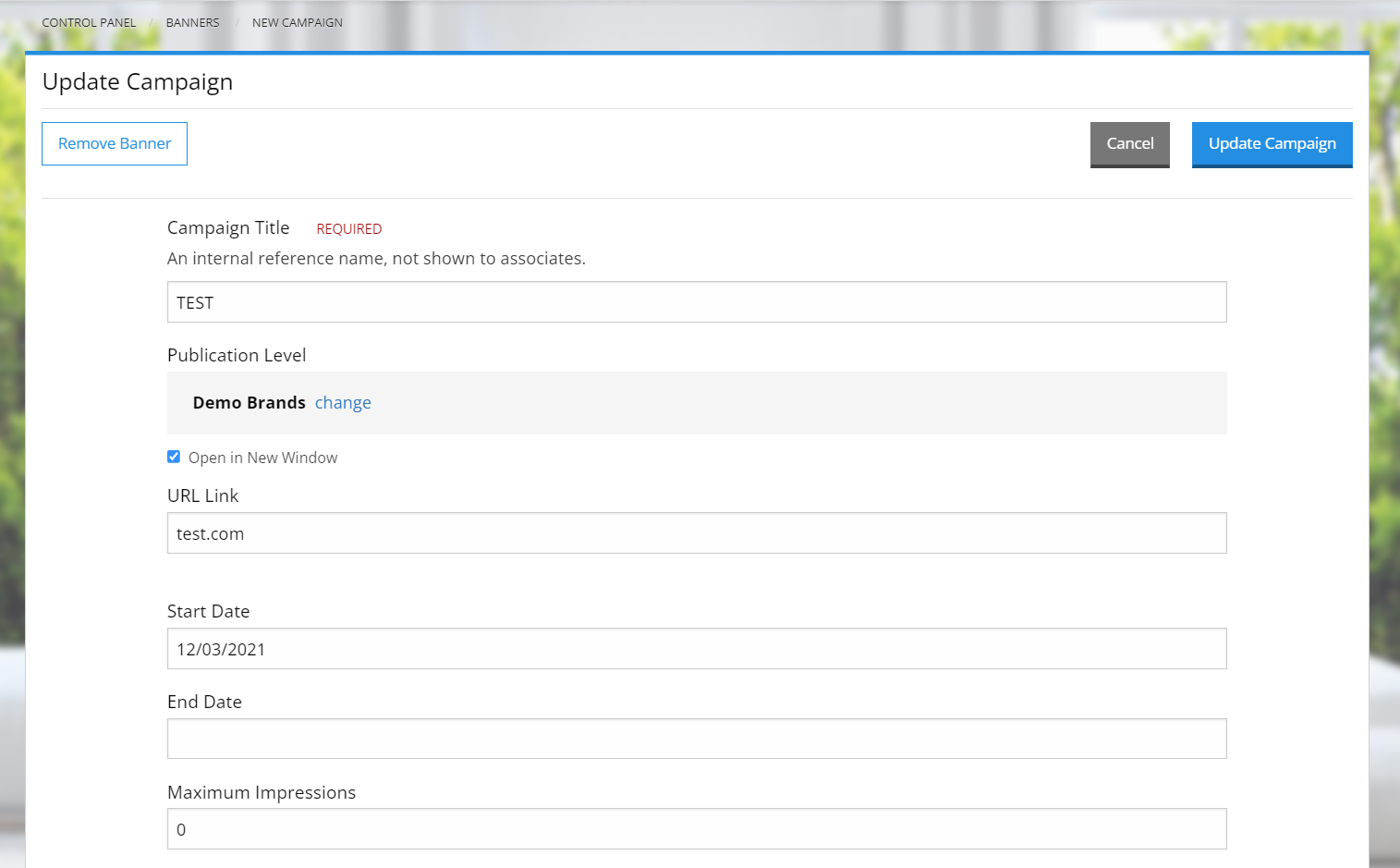Click the URL Link label
Image resolution: width=1400 pixels, height=868 pixels.
tap(202, 496)
